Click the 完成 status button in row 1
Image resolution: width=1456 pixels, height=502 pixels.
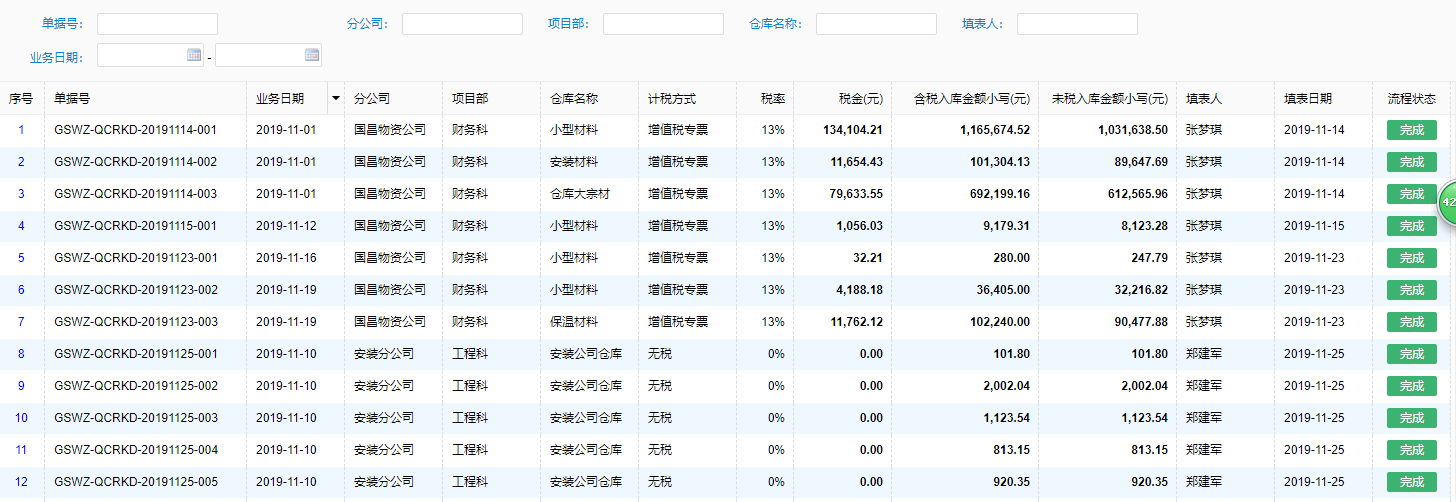pyautogui.click(x=1411, y=130)
